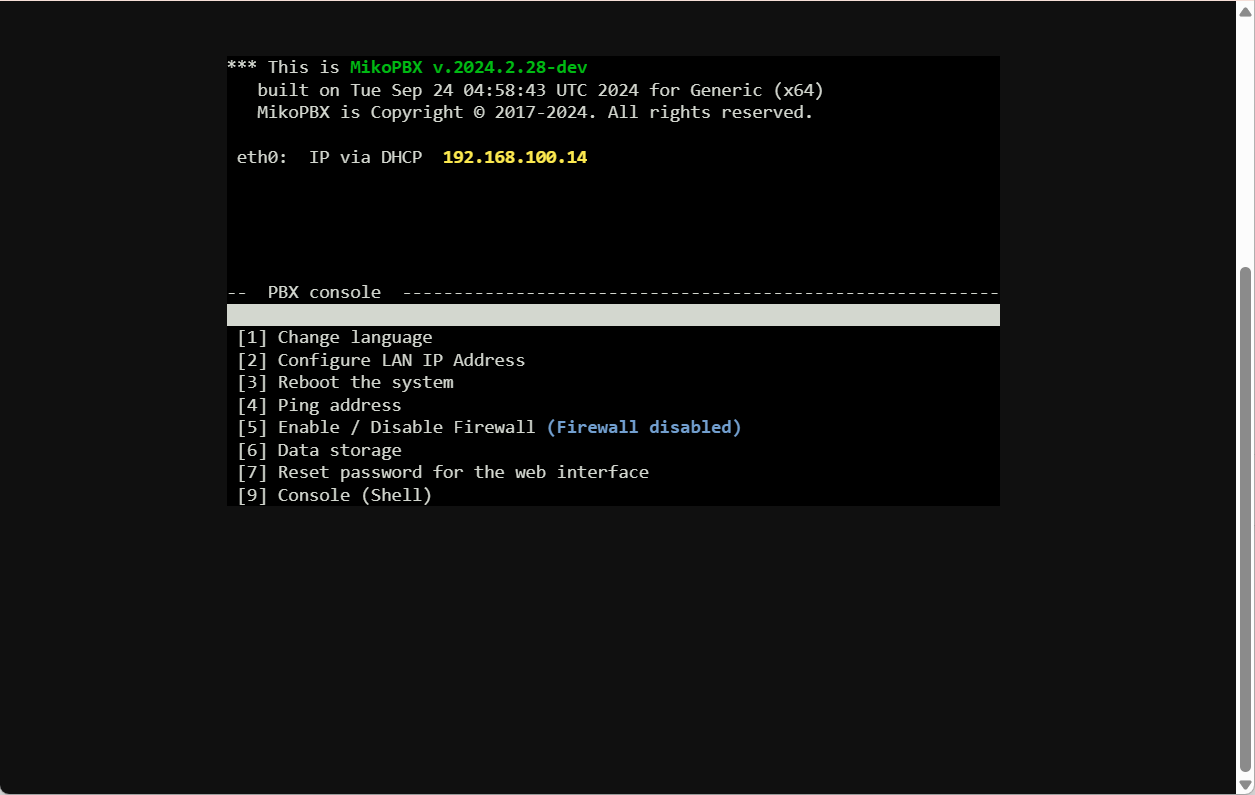Image resolution: width=1255 pixels, height=795 pixels.
Task: Click the "eth0:" interface label
Action: coord(262,158)
